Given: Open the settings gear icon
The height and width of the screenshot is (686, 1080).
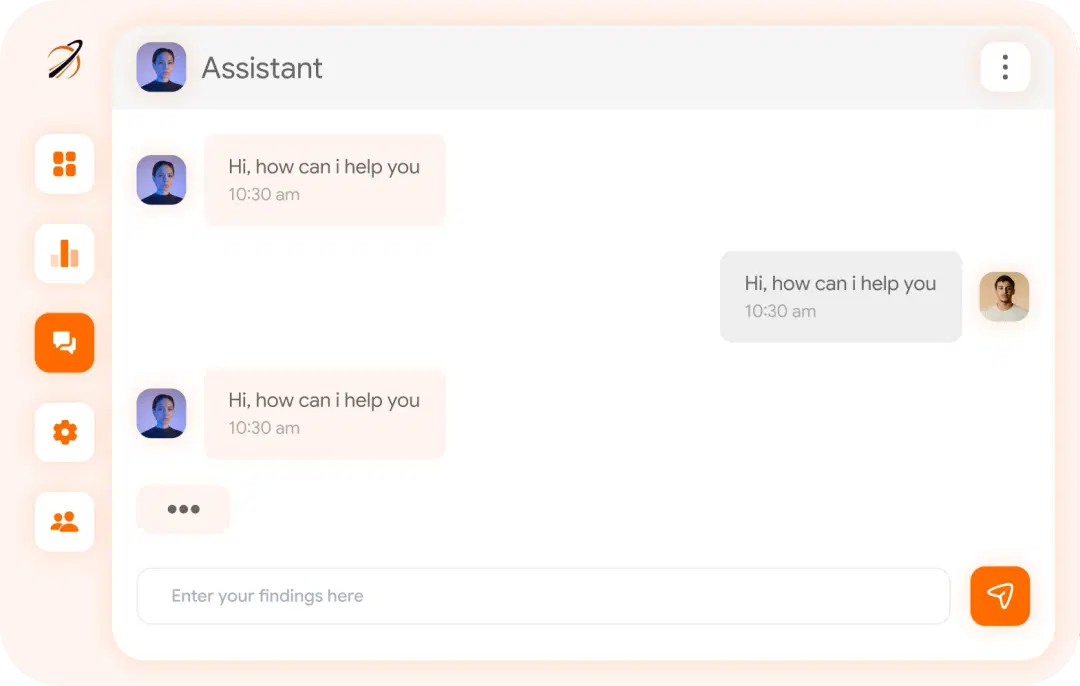Looking at the screenshot, I should point(64,433).
